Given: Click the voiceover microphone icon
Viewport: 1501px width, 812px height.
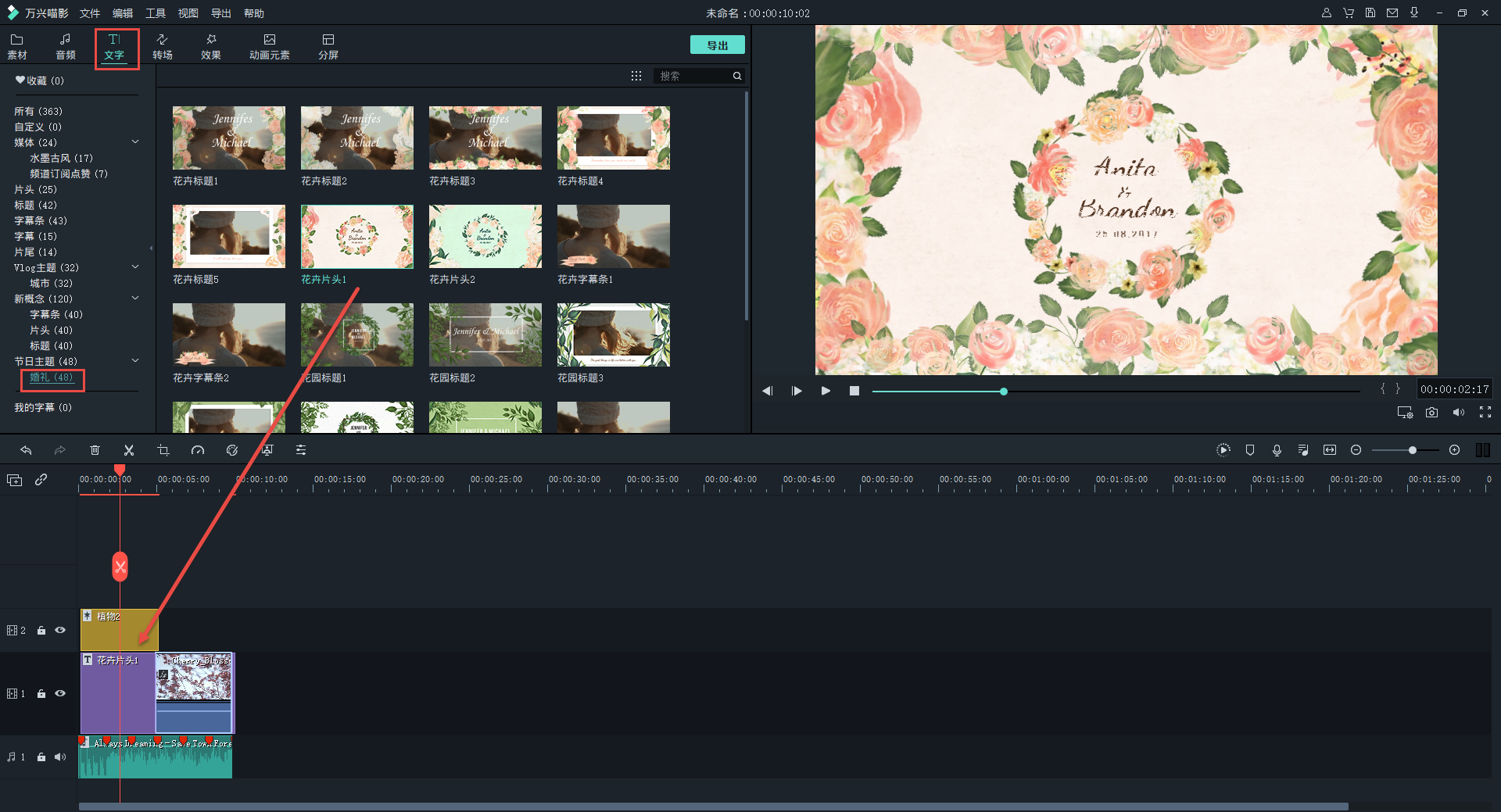Looking at the screenshot, I should 1277,450.
